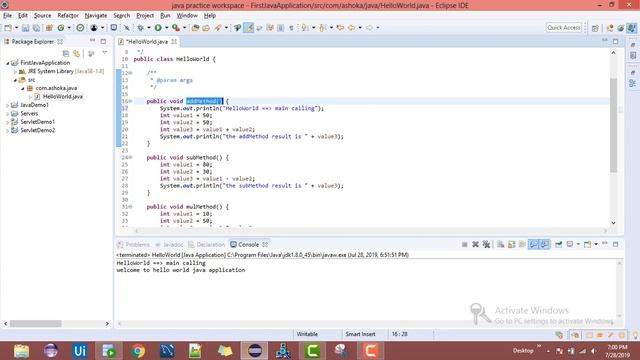
Task: Open UiPath icon on the taskbar
Action: click(80, 351)
